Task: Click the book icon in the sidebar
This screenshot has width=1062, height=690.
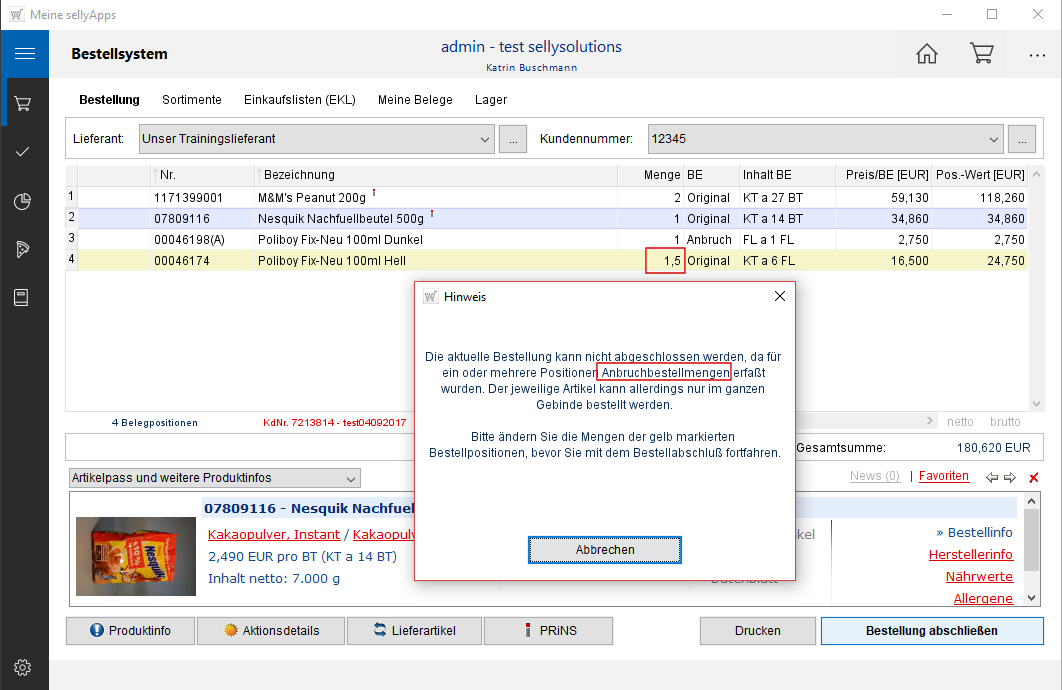Action: pyautogui.click(x=24, y=297)
